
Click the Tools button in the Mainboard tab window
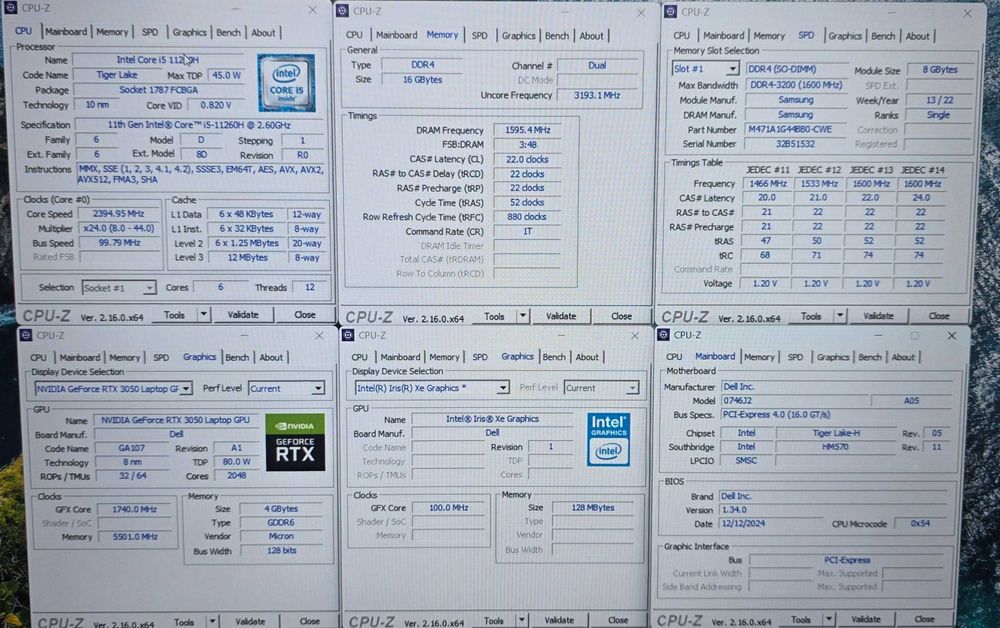pyautogui.click(x=801, y=619)
